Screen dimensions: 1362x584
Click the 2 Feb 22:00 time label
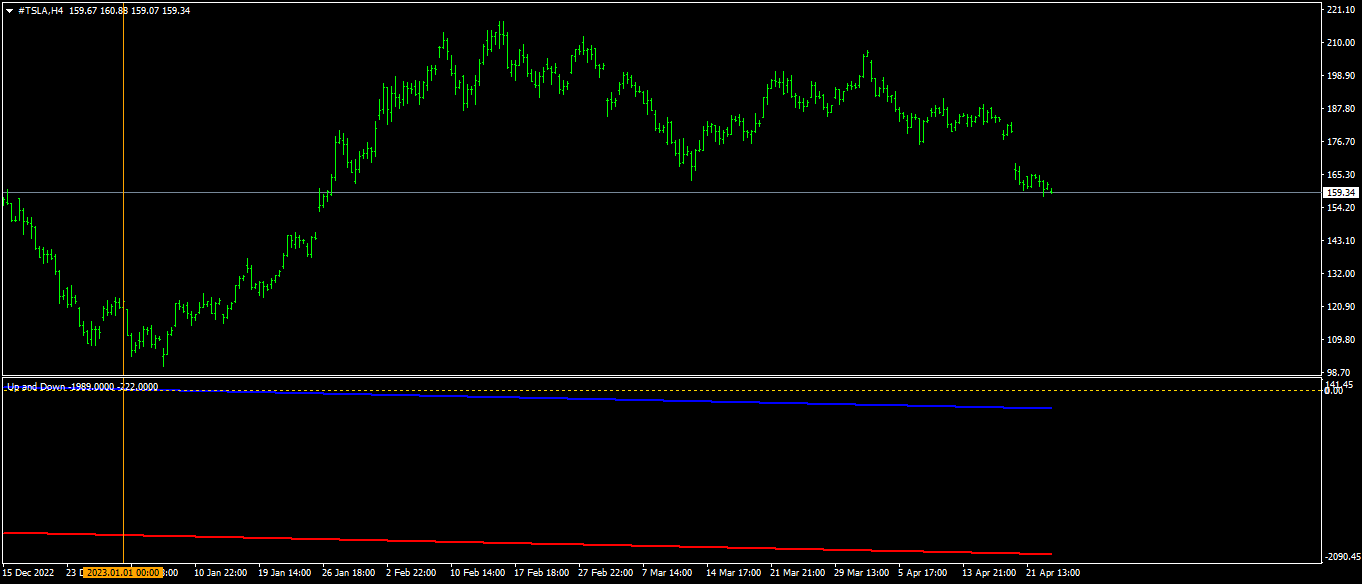point(412,573)
